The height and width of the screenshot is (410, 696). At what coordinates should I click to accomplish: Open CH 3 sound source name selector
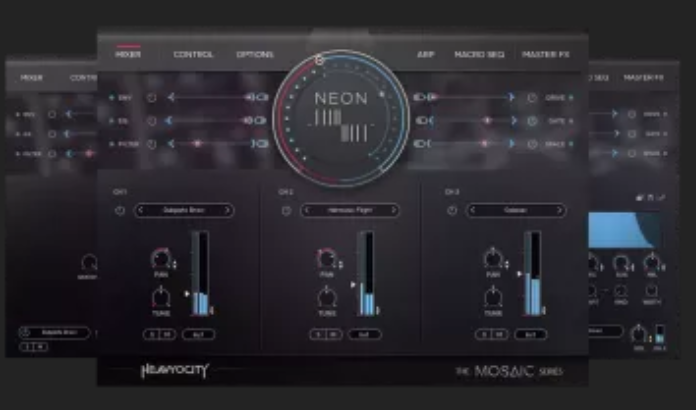pos(516,210)
